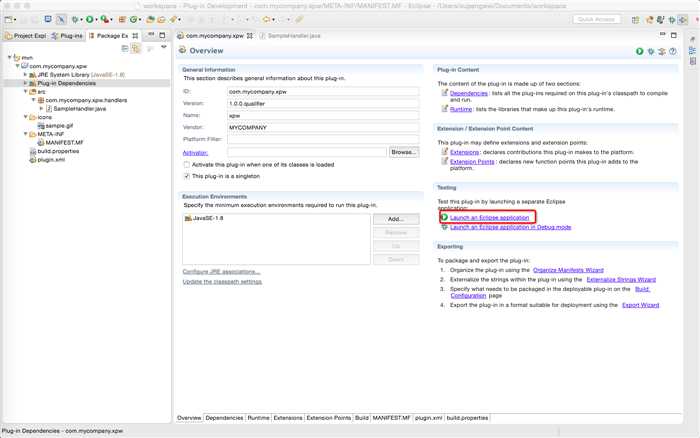The image size is (700, 438).
Task: Click the Debug bug icon in main toolbar
Action: pyautogui.click(x=75, y=20)
